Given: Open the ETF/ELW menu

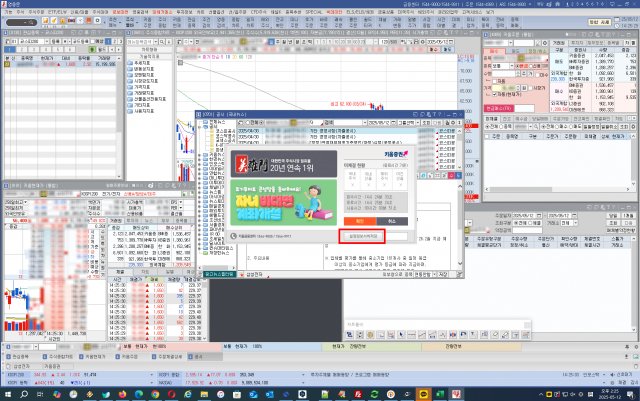Looking at the screenshot, I should (x=57, y=12).
